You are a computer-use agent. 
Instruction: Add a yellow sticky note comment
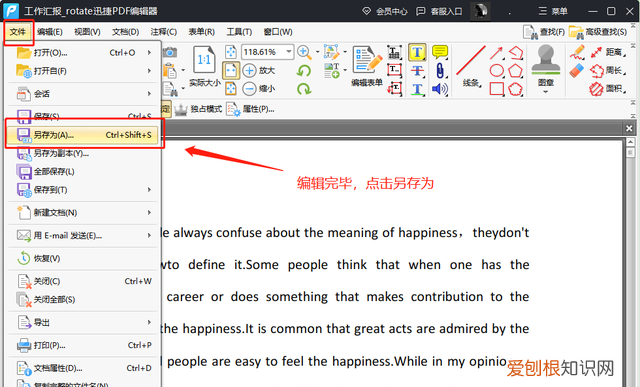(440, 52)
